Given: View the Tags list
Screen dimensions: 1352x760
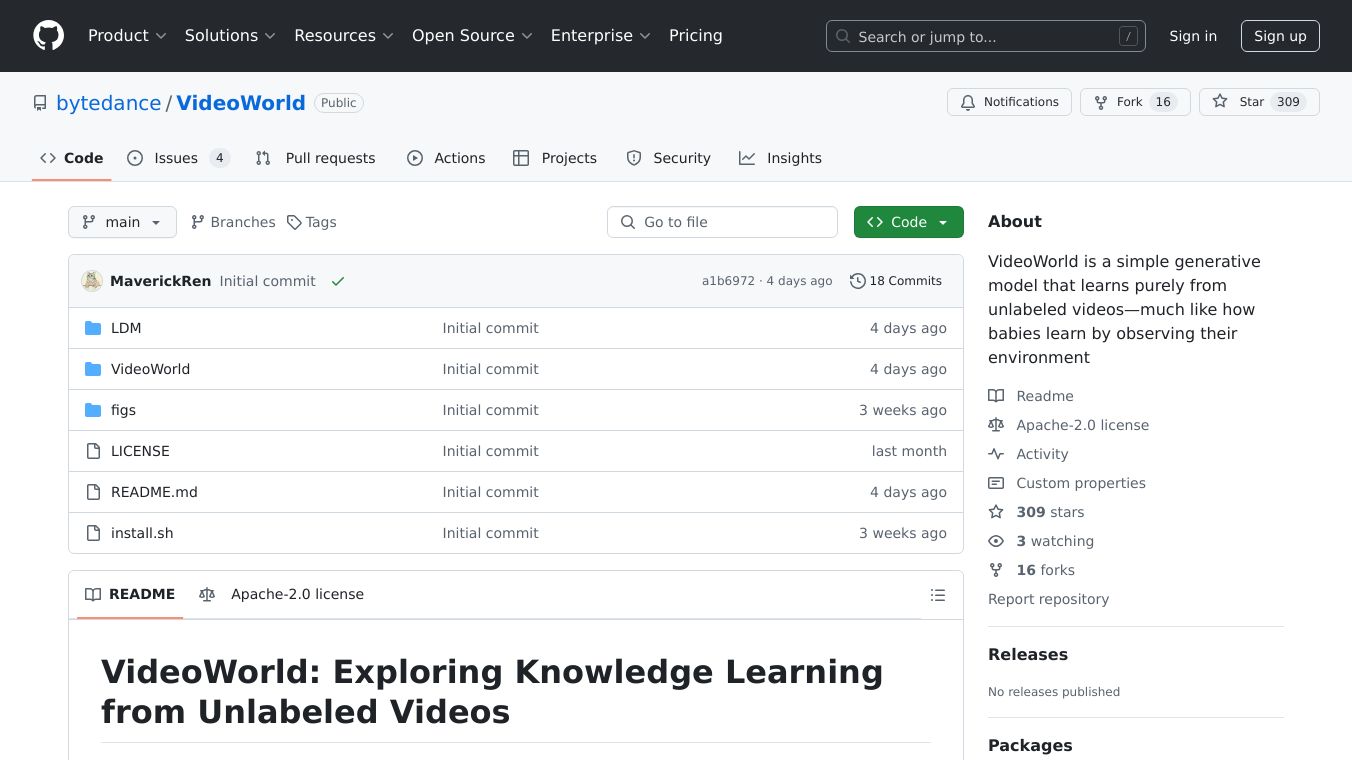Looking at the screenshot, I should (x=311, y=222).
